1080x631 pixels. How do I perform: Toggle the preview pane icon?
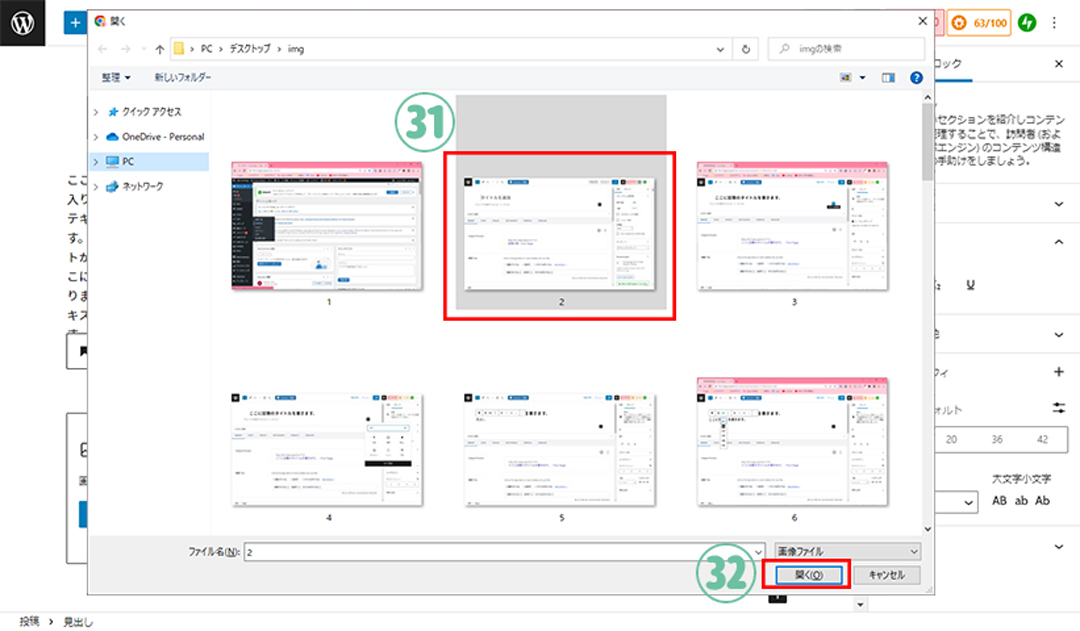[888, 77]
